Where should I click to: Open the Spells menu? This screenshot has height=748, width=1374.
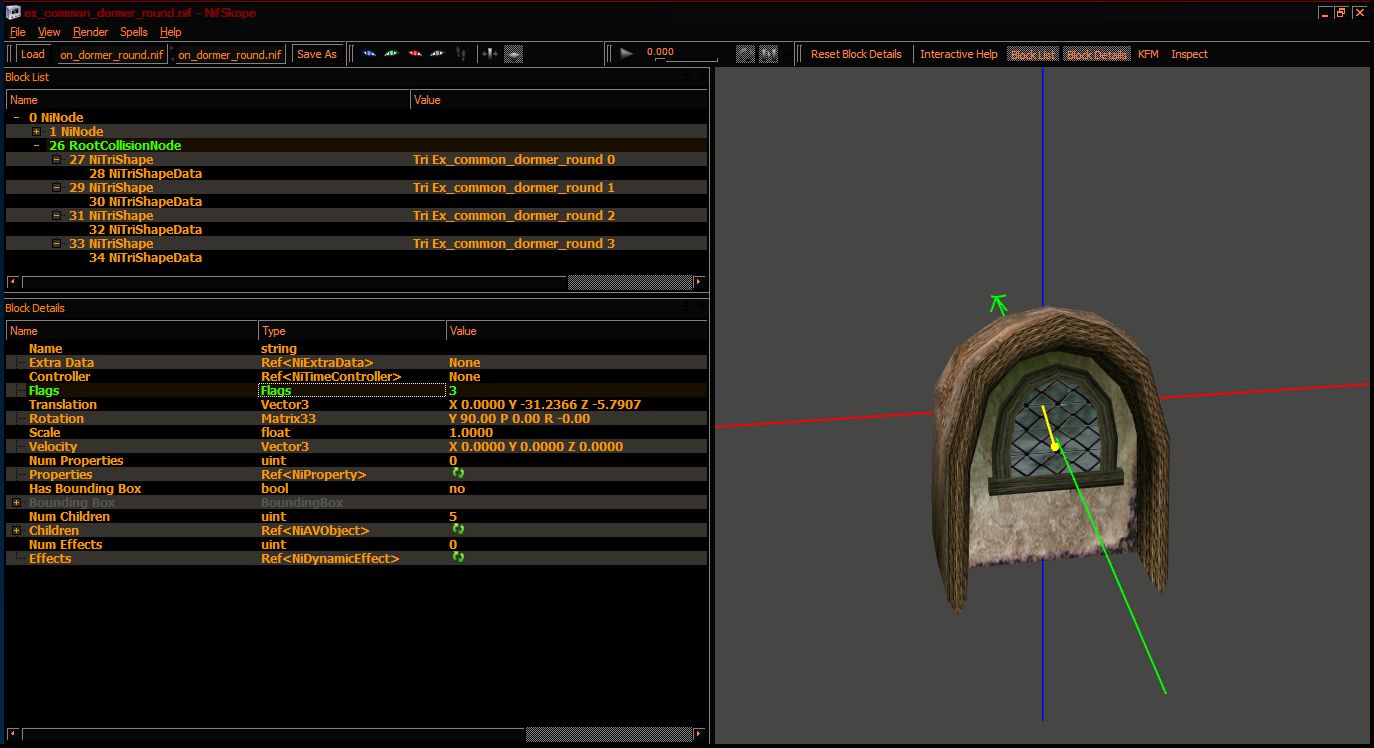point(134,32)
